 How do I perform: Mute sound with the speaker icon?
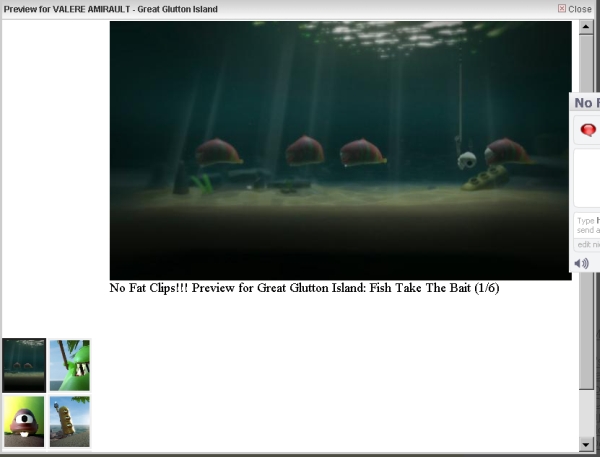pos(582,263)
